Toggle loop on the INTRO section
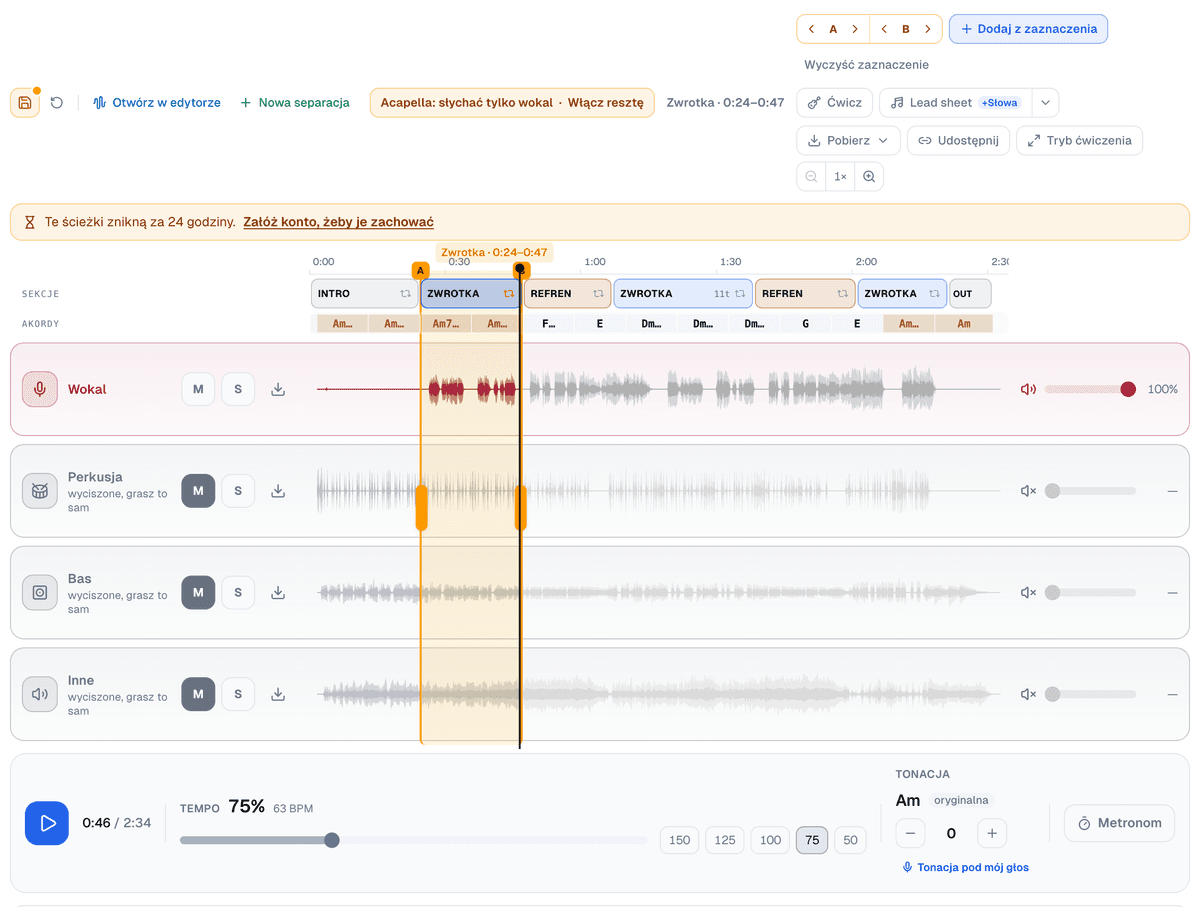This screenshot has height=907, width=1200. [405, 294]
